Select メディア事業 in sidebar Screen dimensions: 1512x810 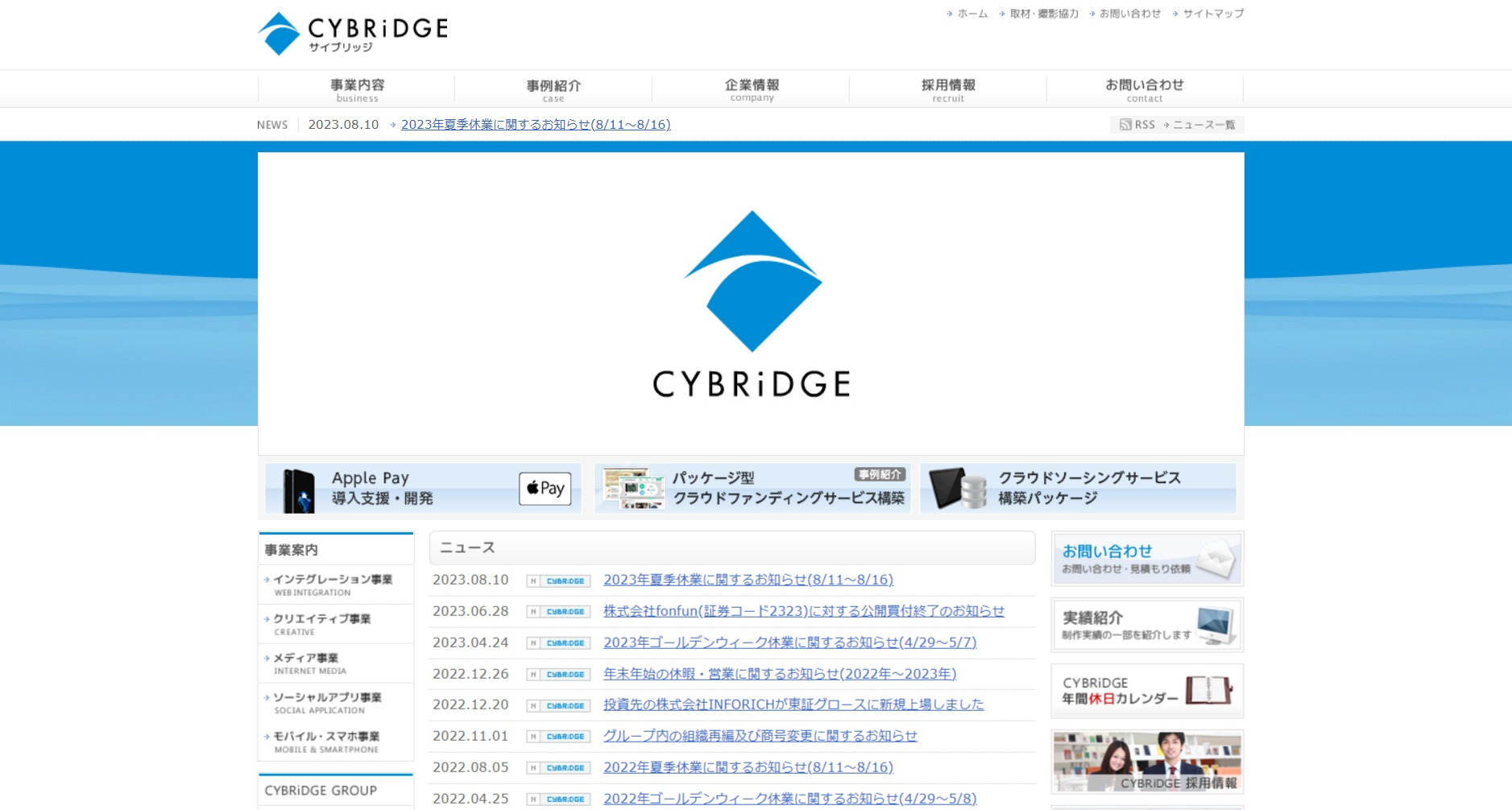tap(336, 664)
